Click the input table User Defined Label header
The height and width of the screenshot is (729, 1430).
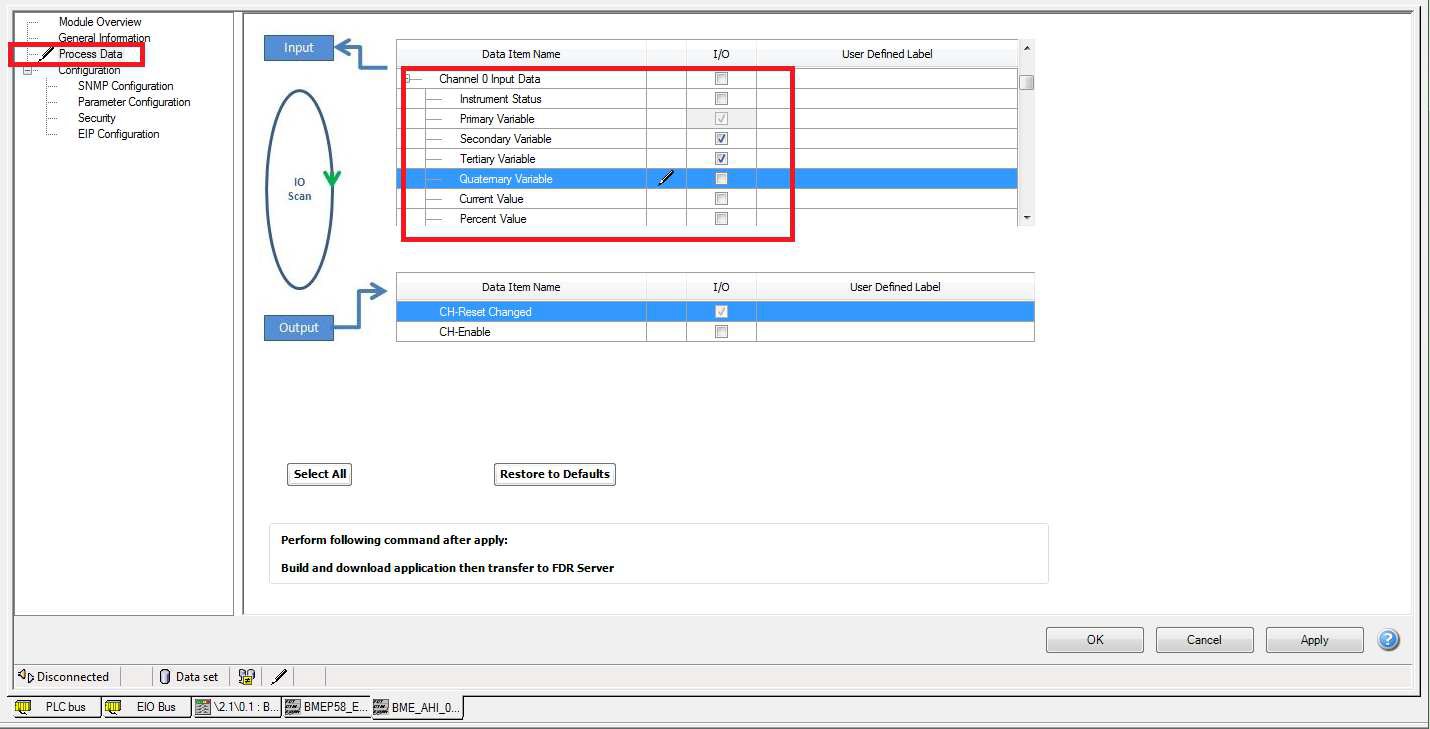887,54
